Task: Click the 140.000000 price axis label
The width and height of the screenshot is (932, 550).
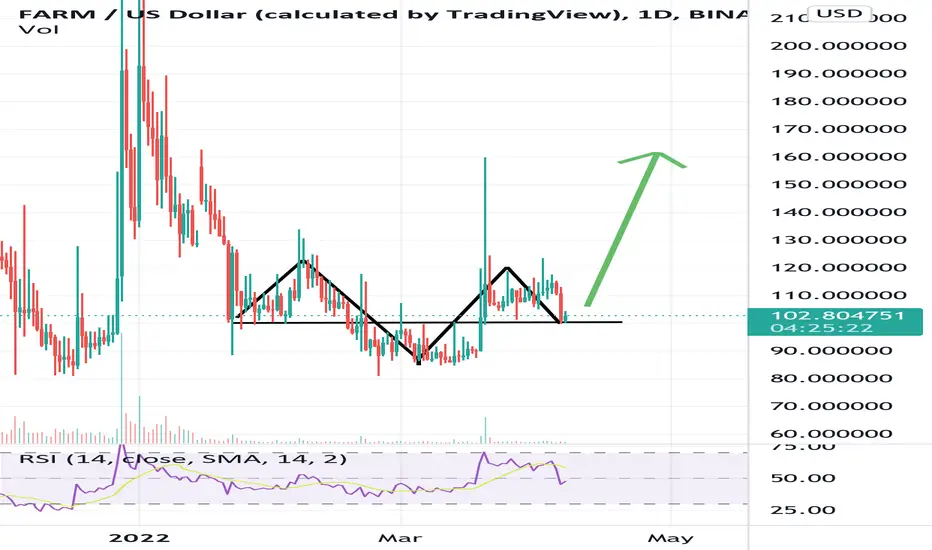Action: 839,212
